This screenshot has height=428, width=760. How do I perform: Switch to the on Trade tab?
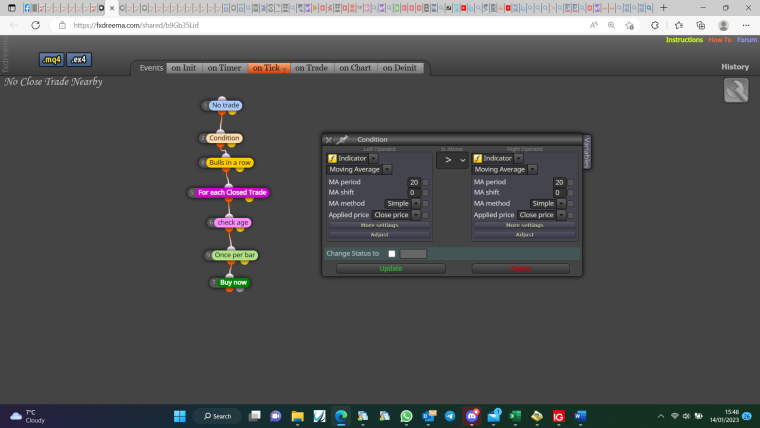(312, 68)
